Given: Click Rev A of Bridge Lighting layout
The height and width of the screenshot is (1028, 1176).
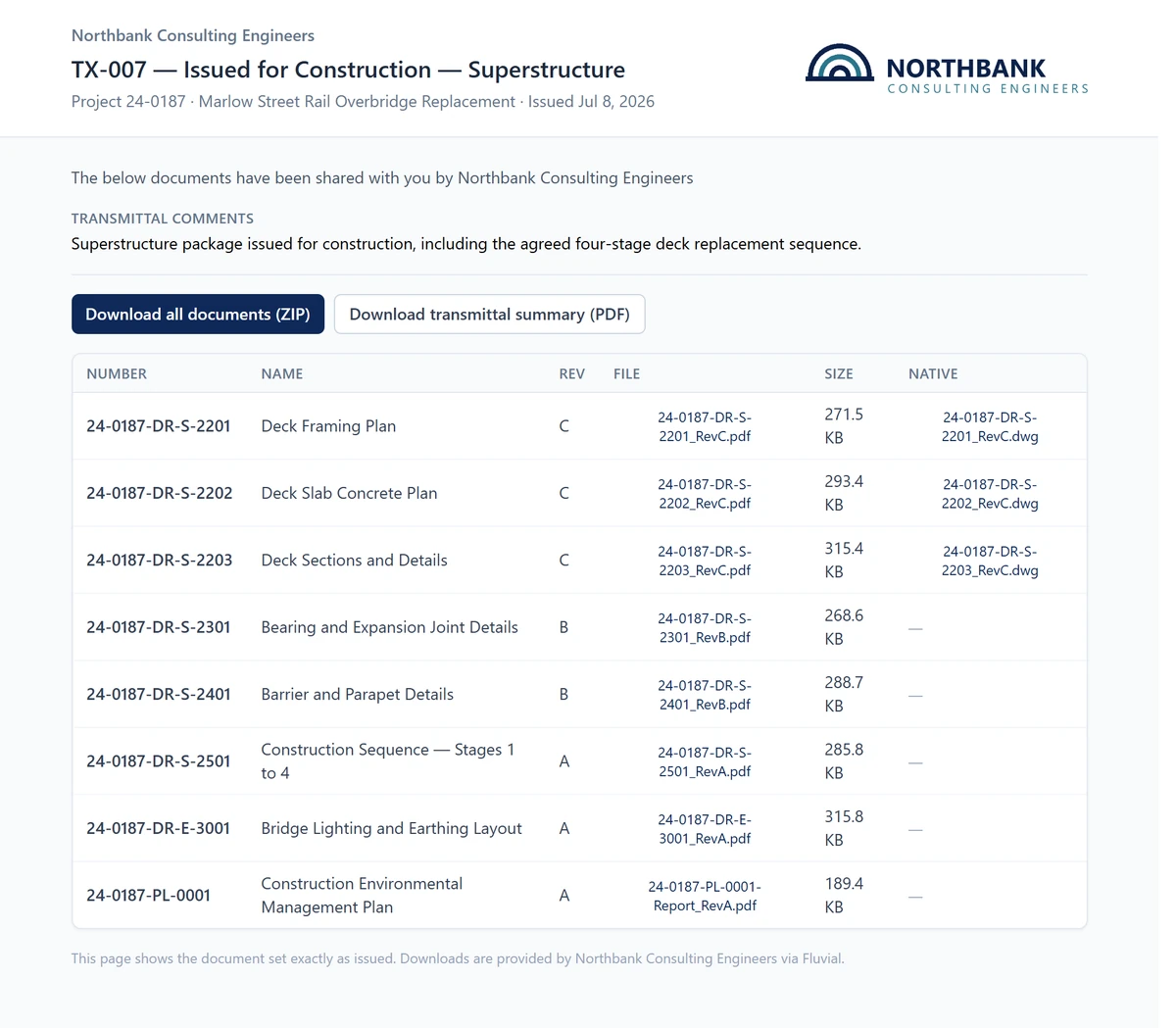Looking at the screenshot, I should point(563,828).
